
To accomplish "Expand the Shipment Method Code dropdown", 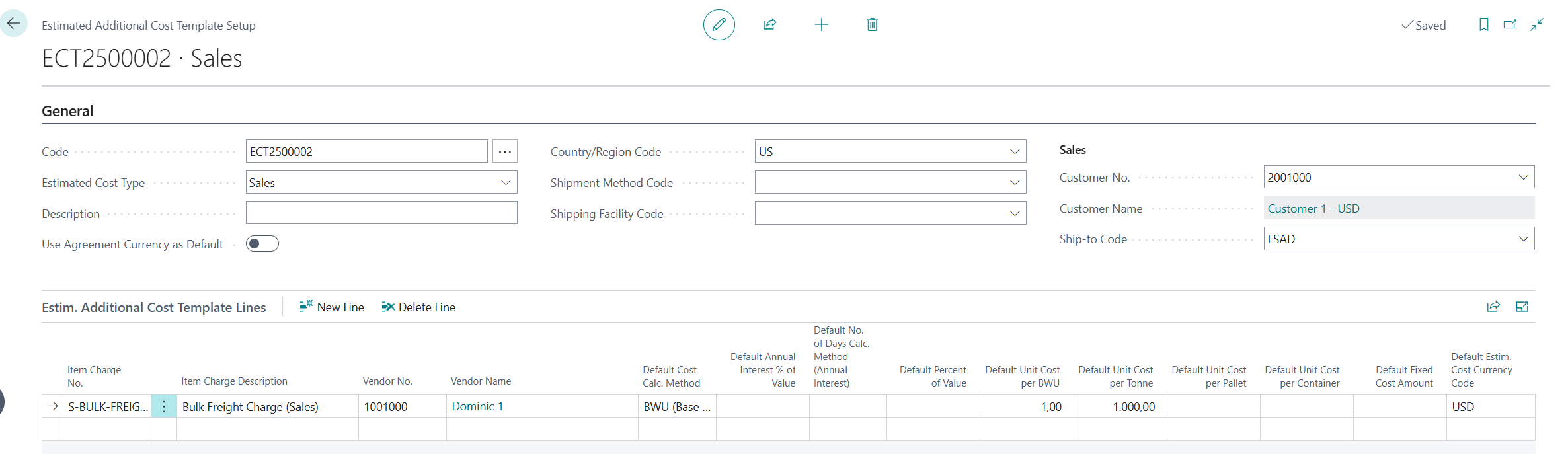I will click(1015, 182).
